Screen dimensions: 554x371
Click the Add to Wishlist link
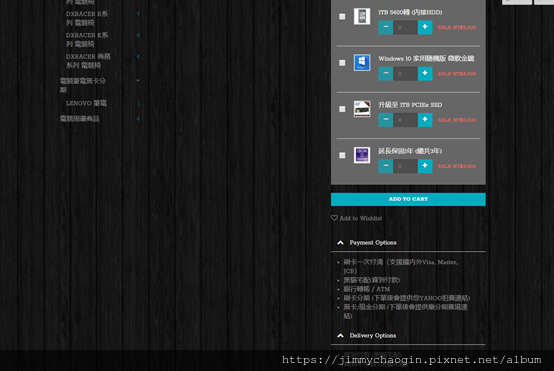click(361, 218)
